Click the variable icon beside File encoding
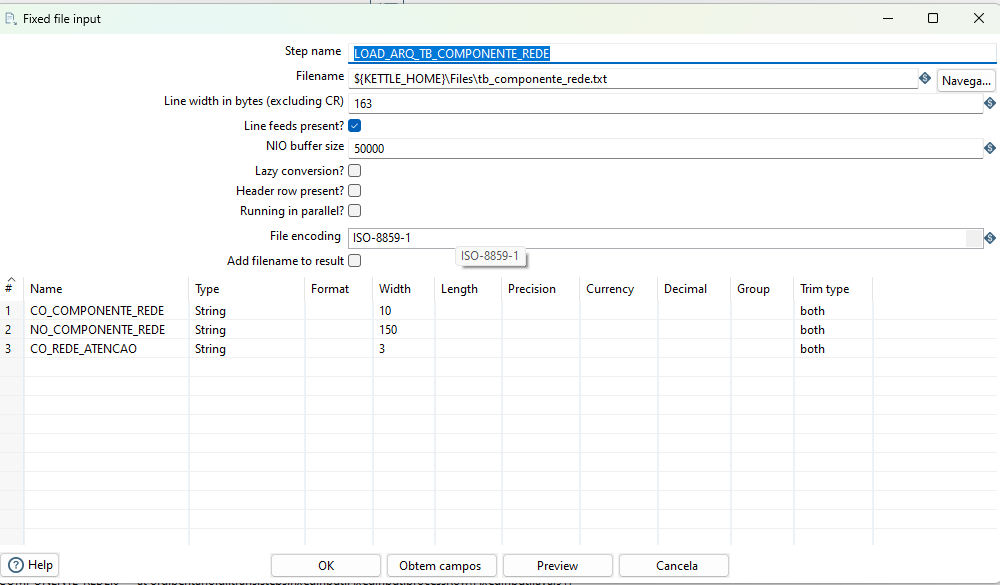This screenshot has height=585, width=1000. 990,238
